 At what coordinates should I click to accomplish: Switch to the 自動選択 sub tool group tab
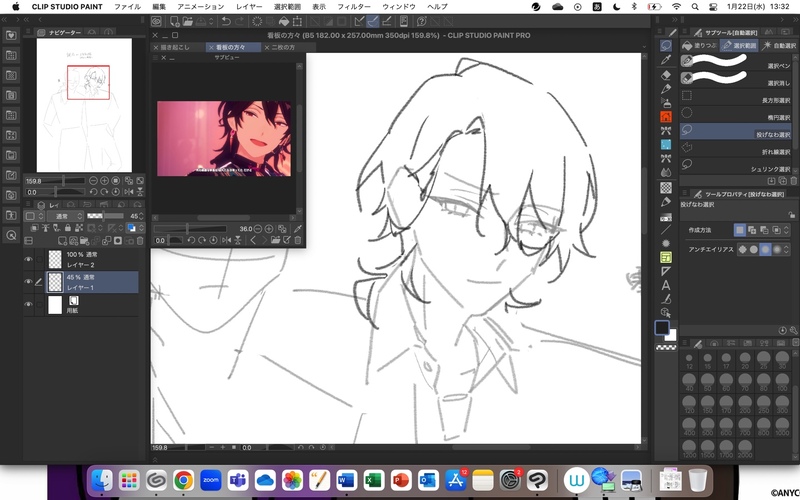[x=779, y=45]
